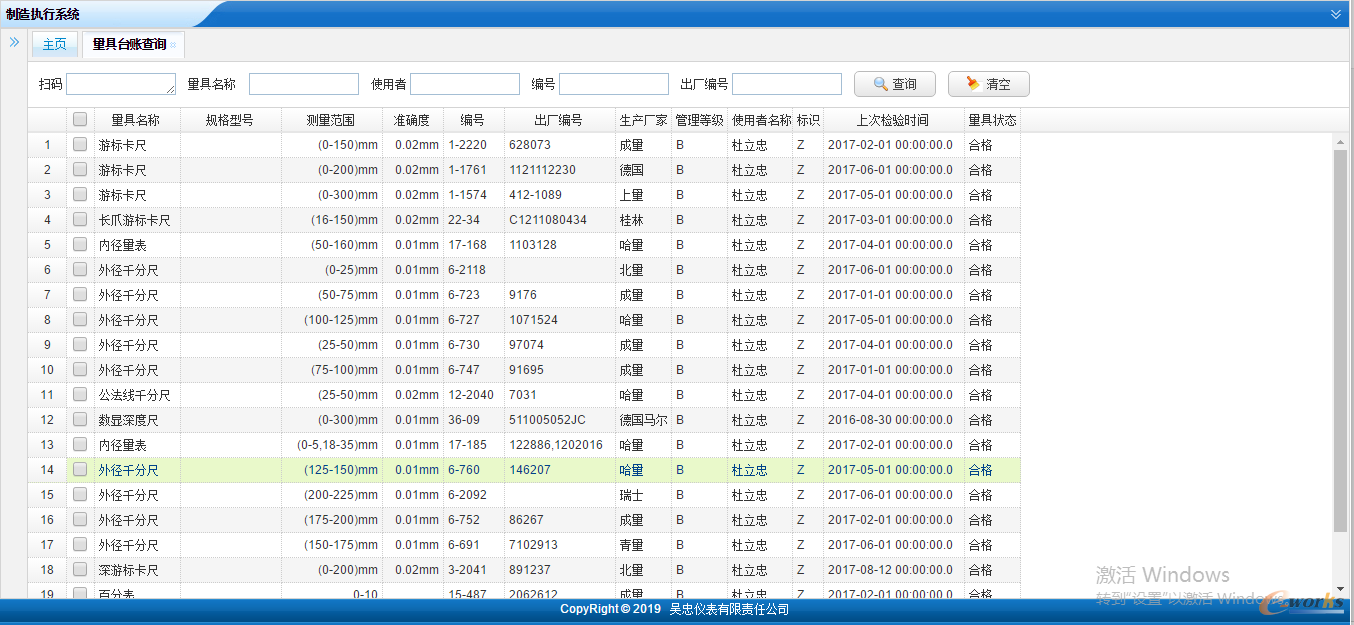Click code cell 6-760 in highlighted row
Viewport: 1354px width, 625px height.
464,470
